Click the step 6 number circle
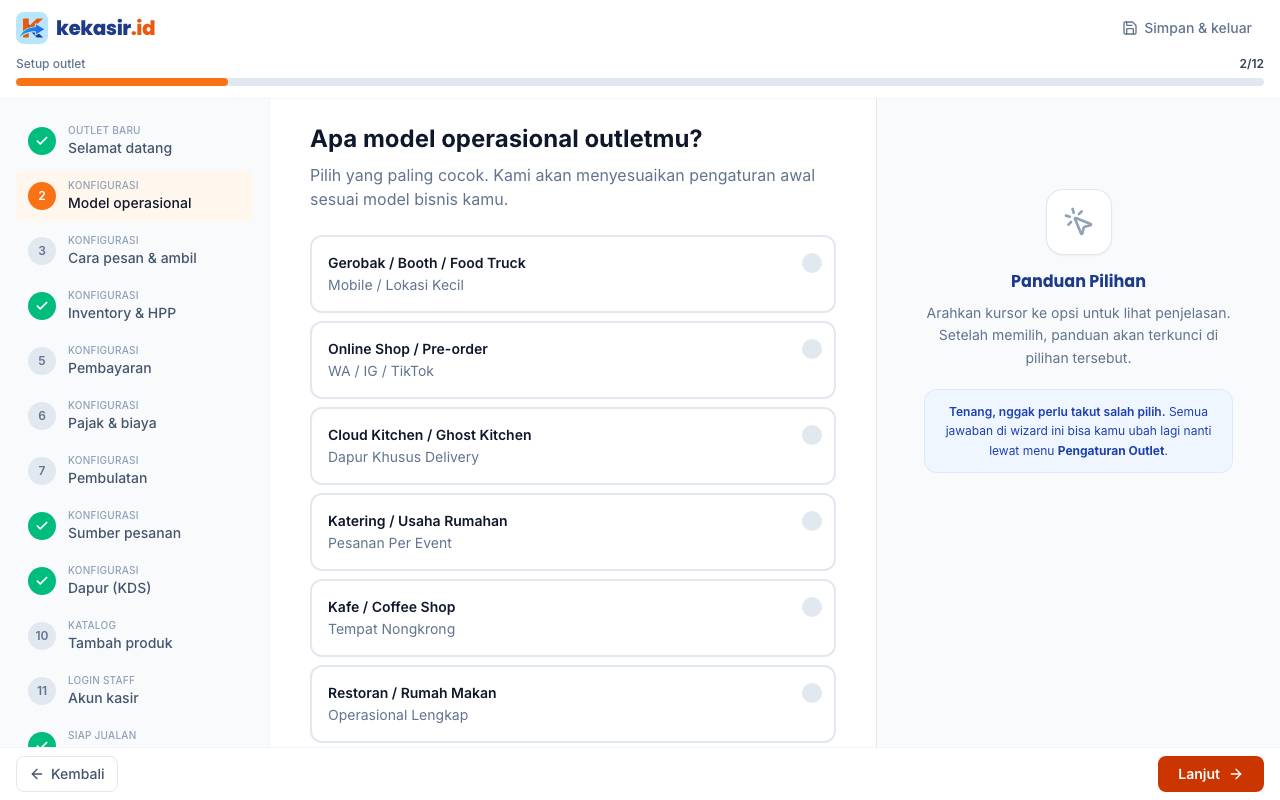 point(42,416)
